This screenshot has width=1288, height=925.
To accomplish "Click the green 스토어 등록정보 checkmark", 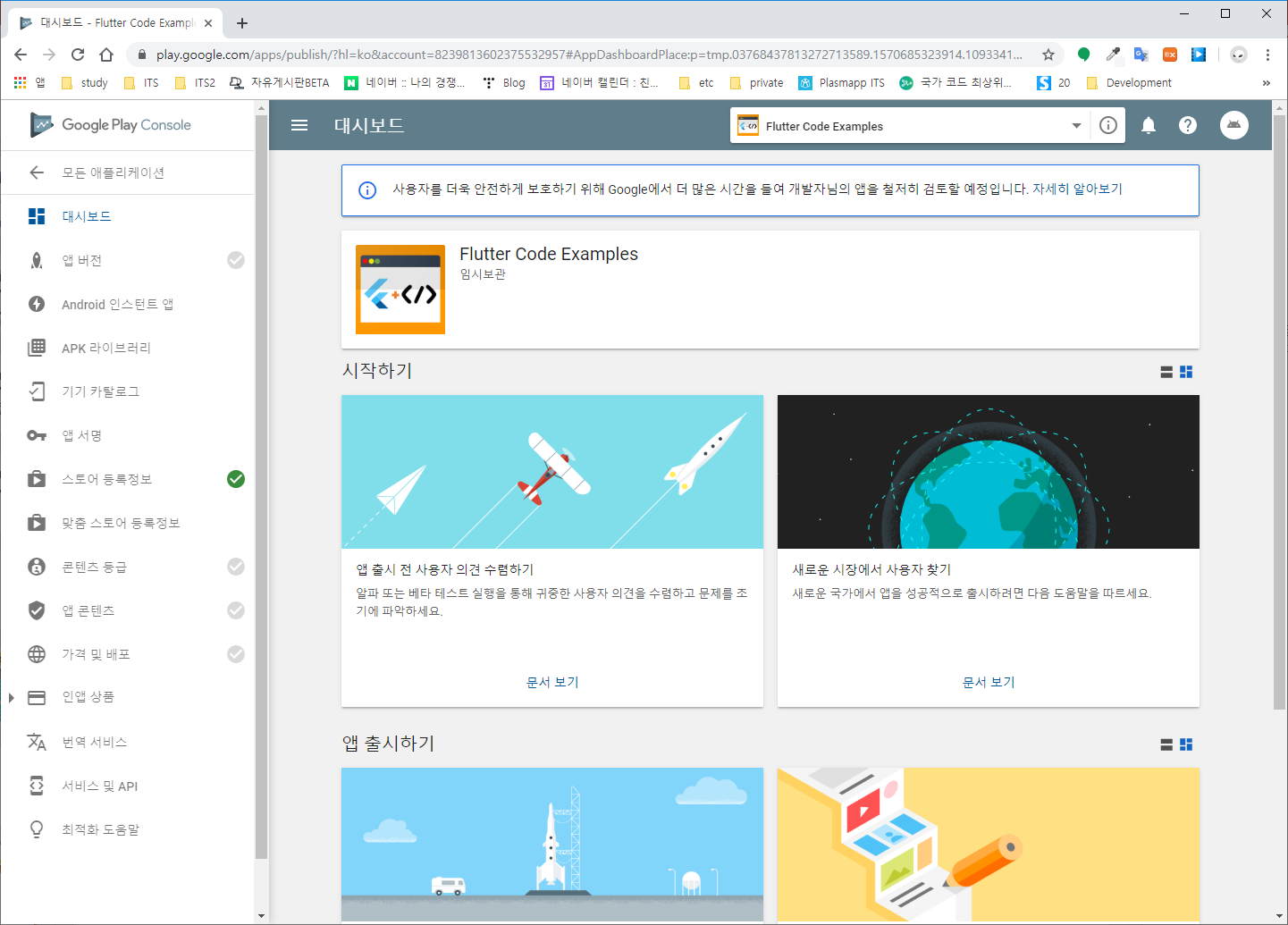I will [x=236, y=479].
